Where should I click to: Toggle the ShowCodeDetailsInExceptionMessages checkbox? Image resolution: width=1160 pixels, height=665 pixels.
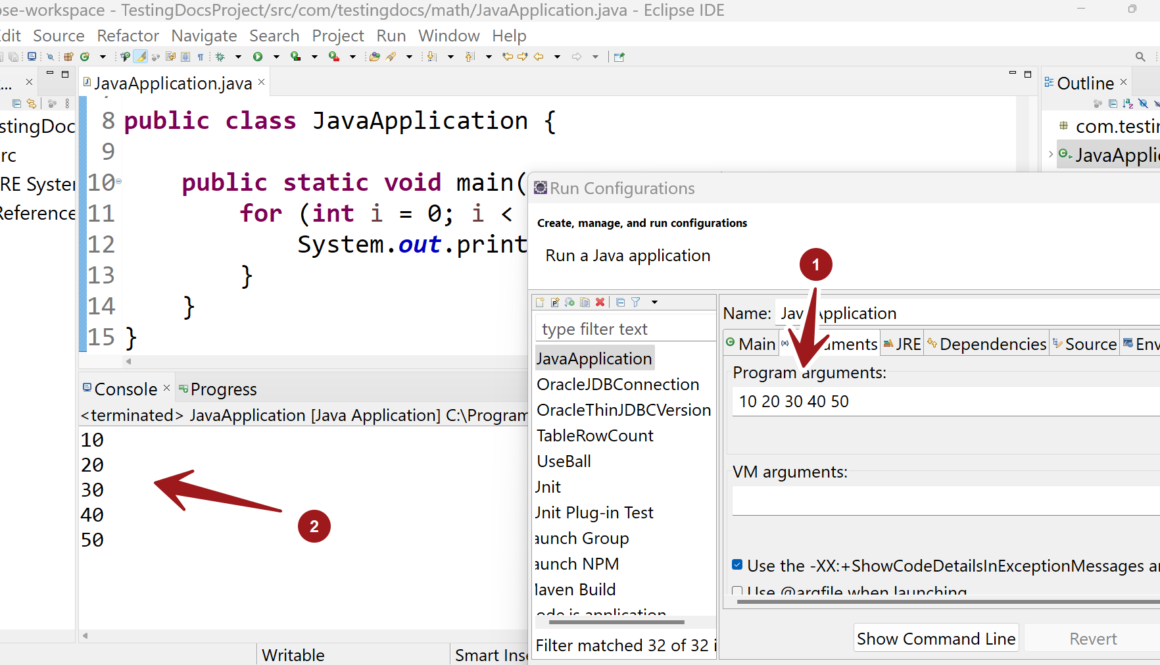click(x=737, y=566)
